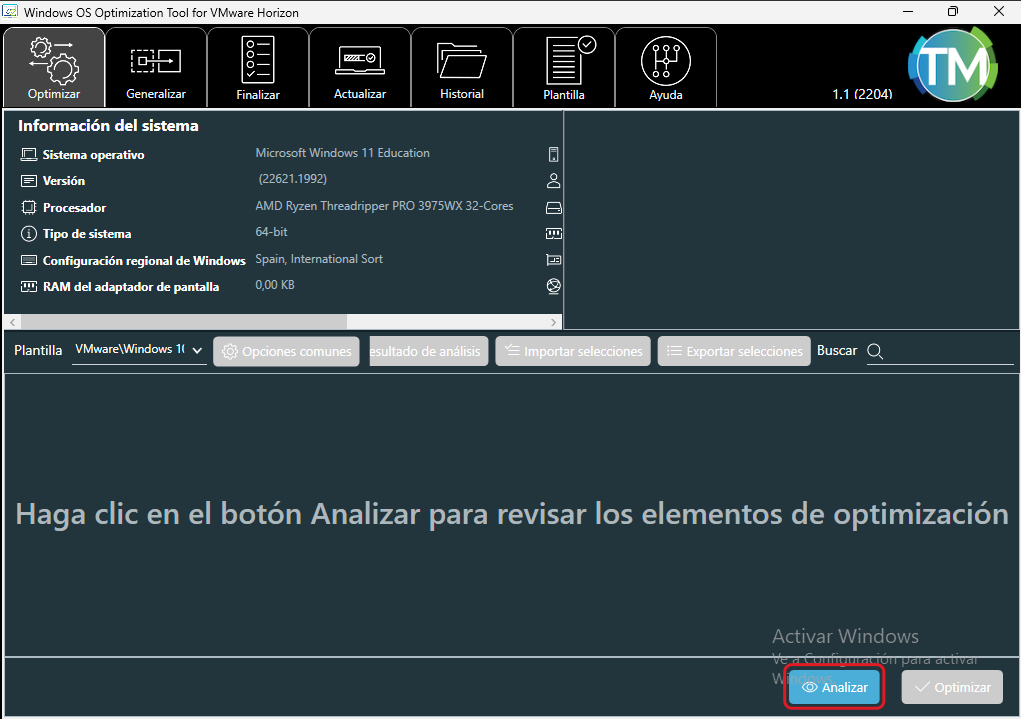The width and height of the screenshot is (1021, 719).
Task: Click the Actualizar laptop icon
Action: point(359,60)
